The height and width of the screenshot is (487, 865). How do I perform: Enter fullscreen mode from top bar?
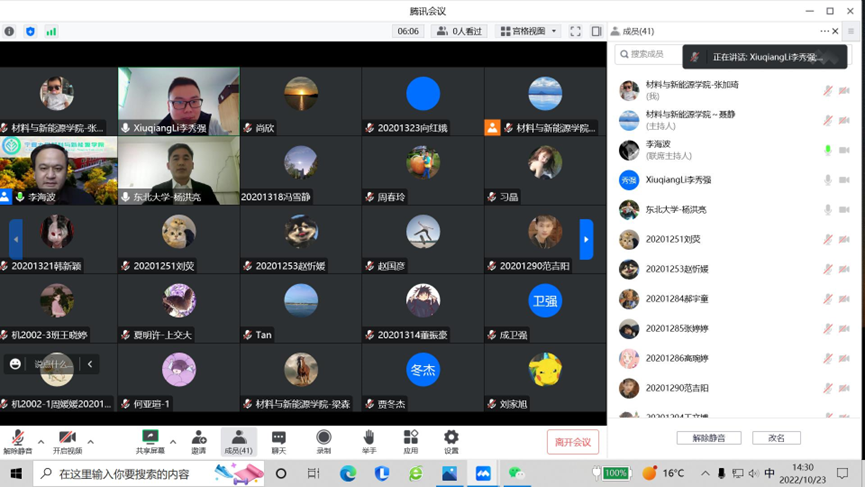[x=575, y=31]
